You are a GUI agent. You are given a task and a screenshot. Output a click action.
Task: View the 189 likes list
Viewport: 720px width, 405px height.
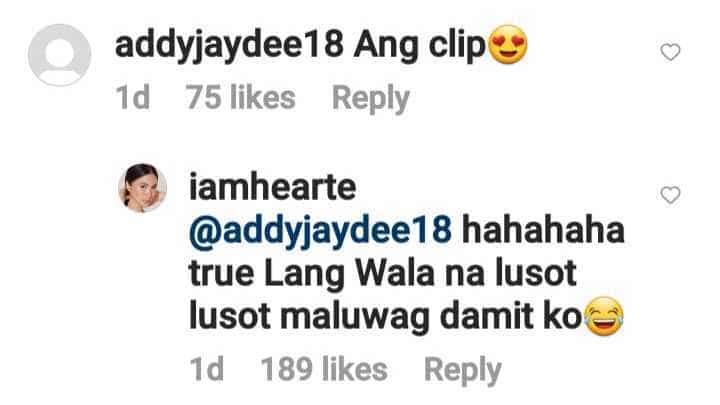pyautogui.click(x=324, y=369)
